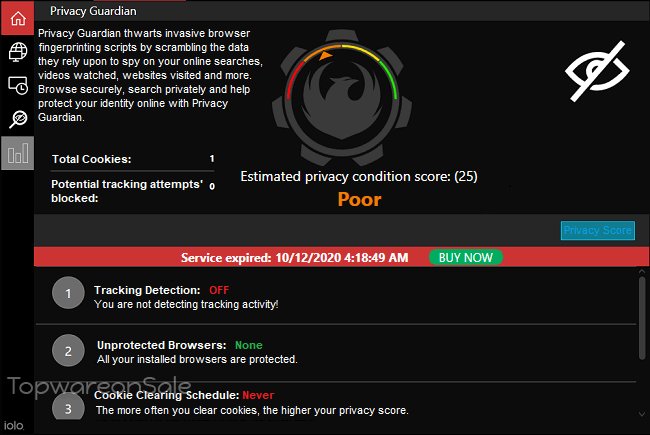Click the green BUY NOW button
The width and height of the screenshot is (650, 435).
click(x=466, y=258)
